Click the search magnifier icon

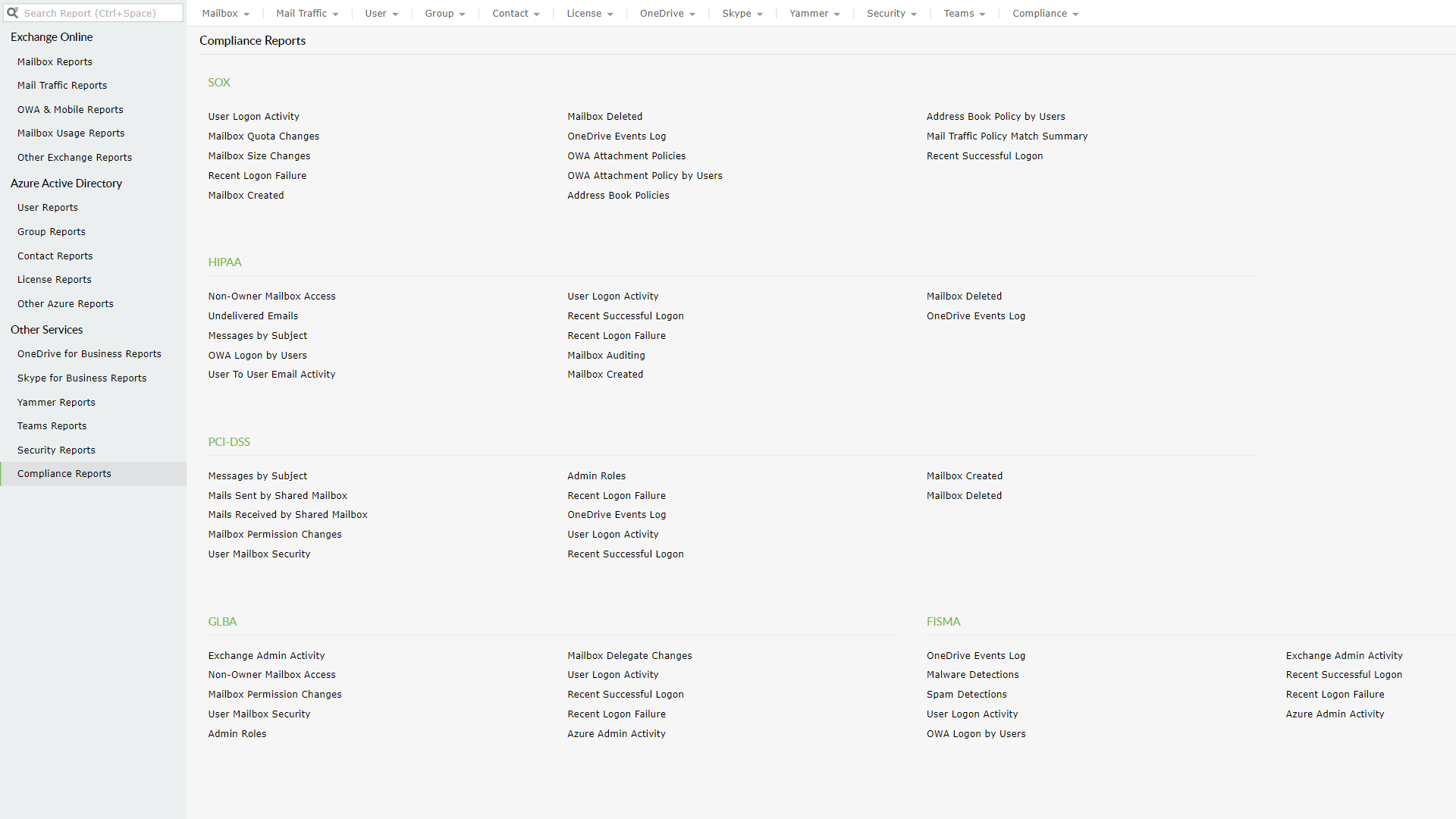click(x=12, y=13)
